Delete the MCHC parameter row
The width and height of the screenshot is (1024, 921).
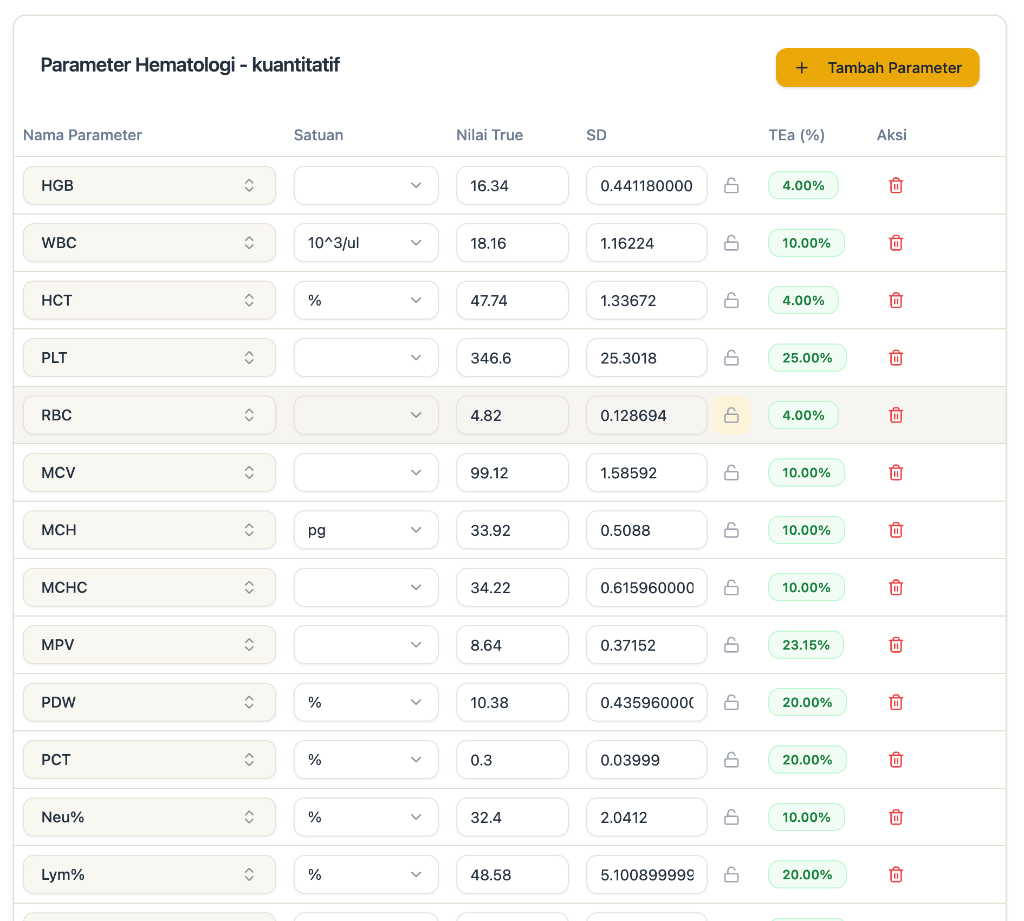(x=896, y=587)
